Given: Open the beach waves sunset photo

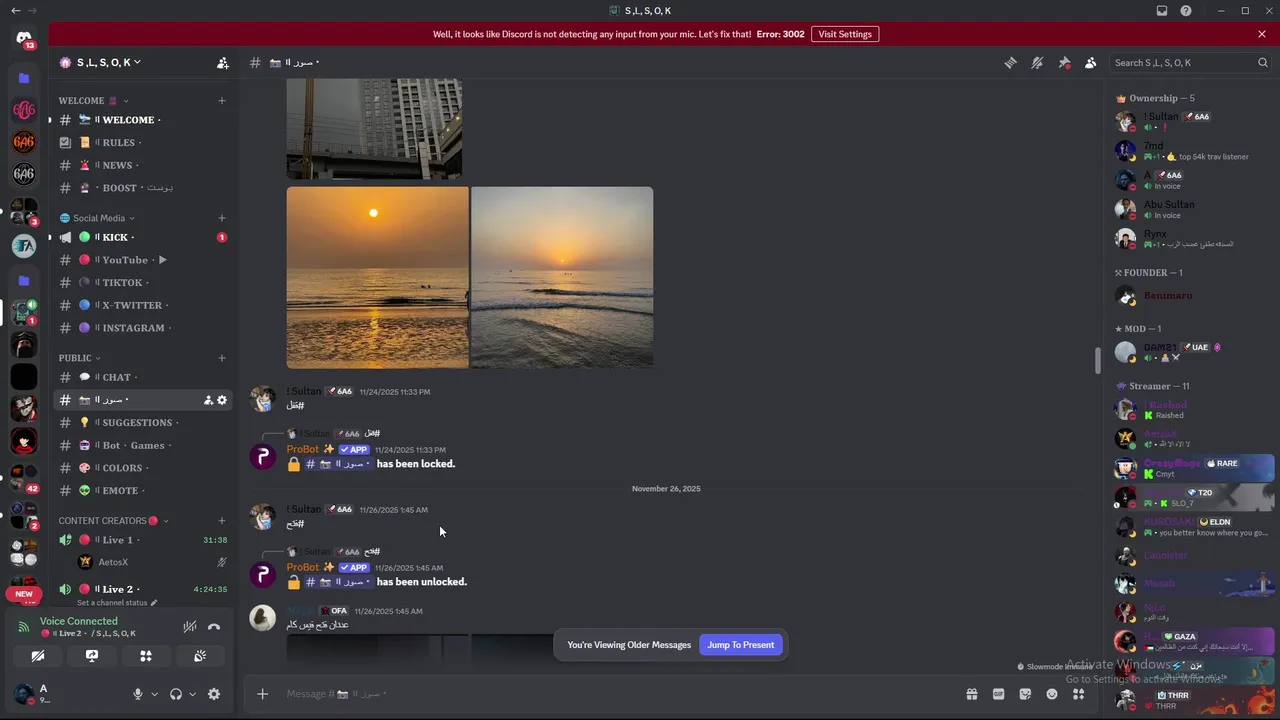Looking at the screenshot, I should pos(562,277).
